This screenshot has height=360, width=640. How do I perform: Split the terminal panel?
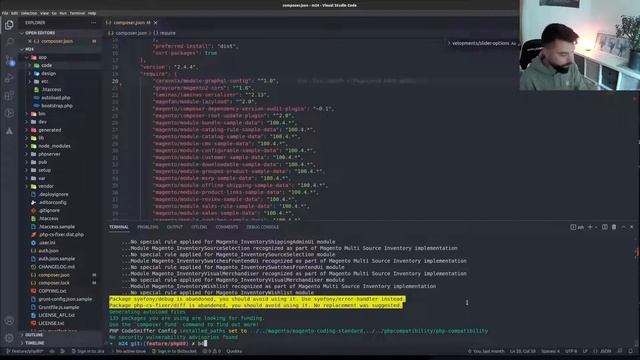(x=604, y=227)
